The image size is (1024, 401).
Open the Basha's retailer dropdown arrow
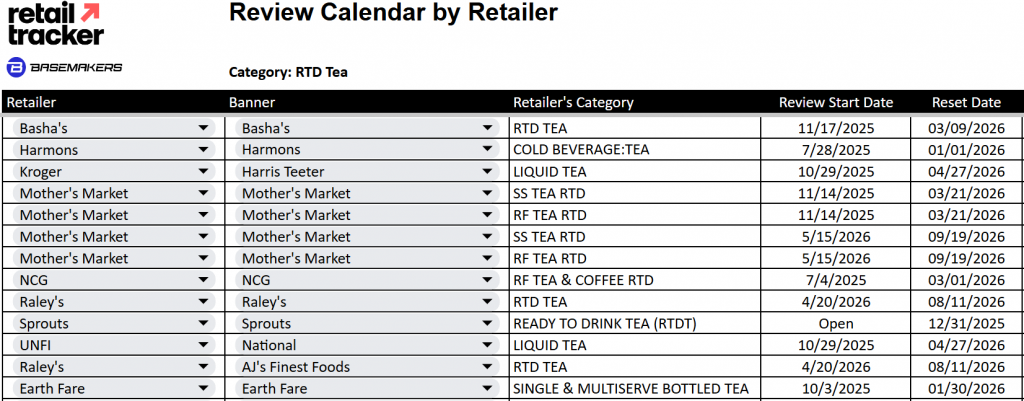204,128
